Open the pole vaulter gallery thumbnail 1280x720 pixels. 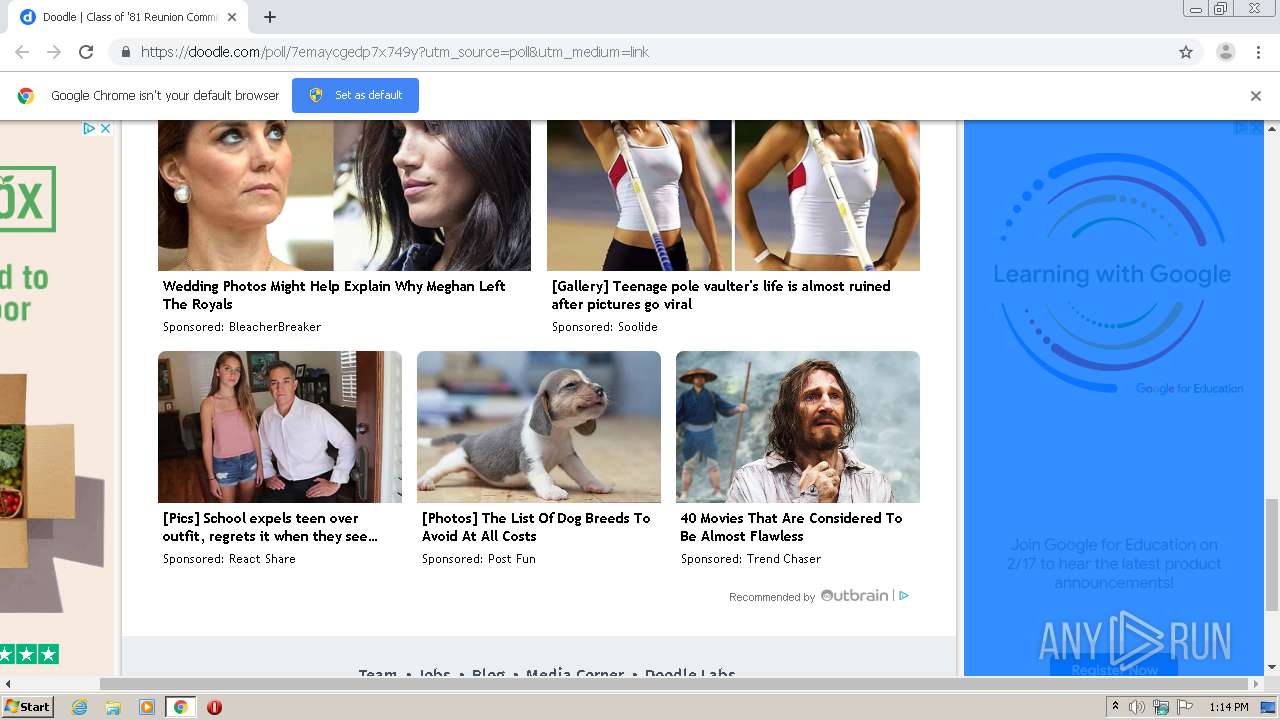[733, 195]
